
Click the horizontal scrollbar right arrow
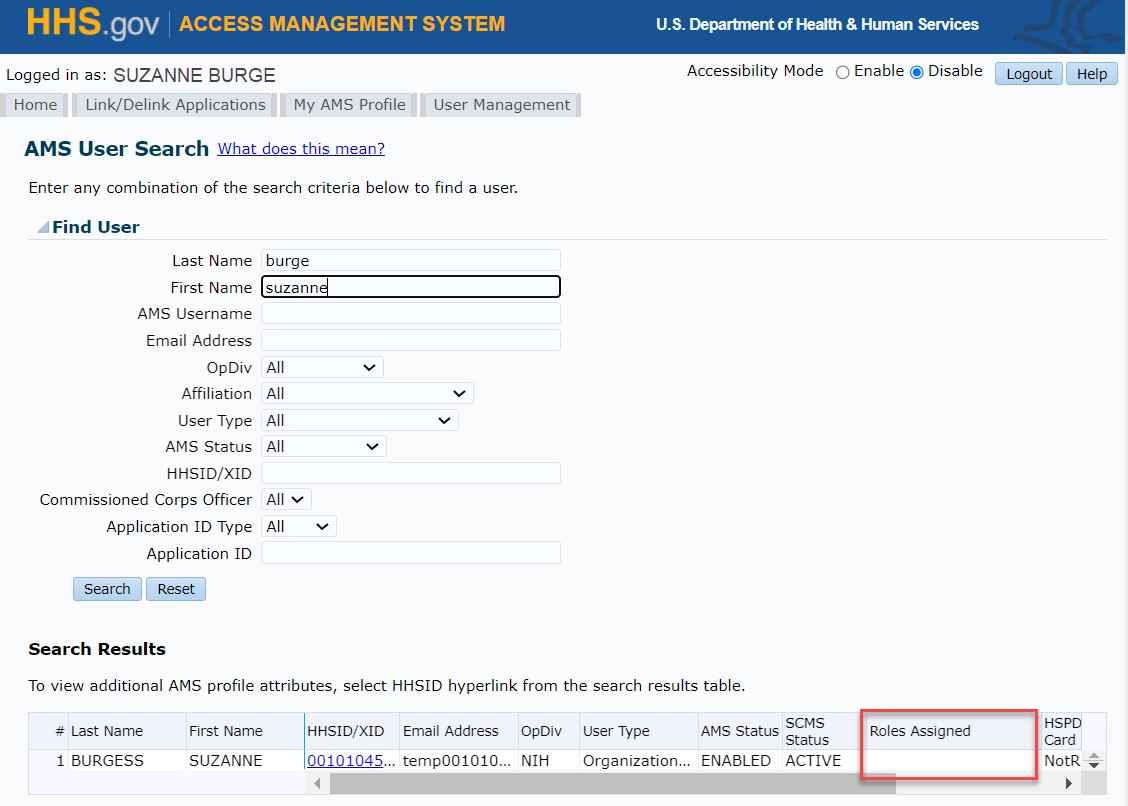tap(1068, 784)
